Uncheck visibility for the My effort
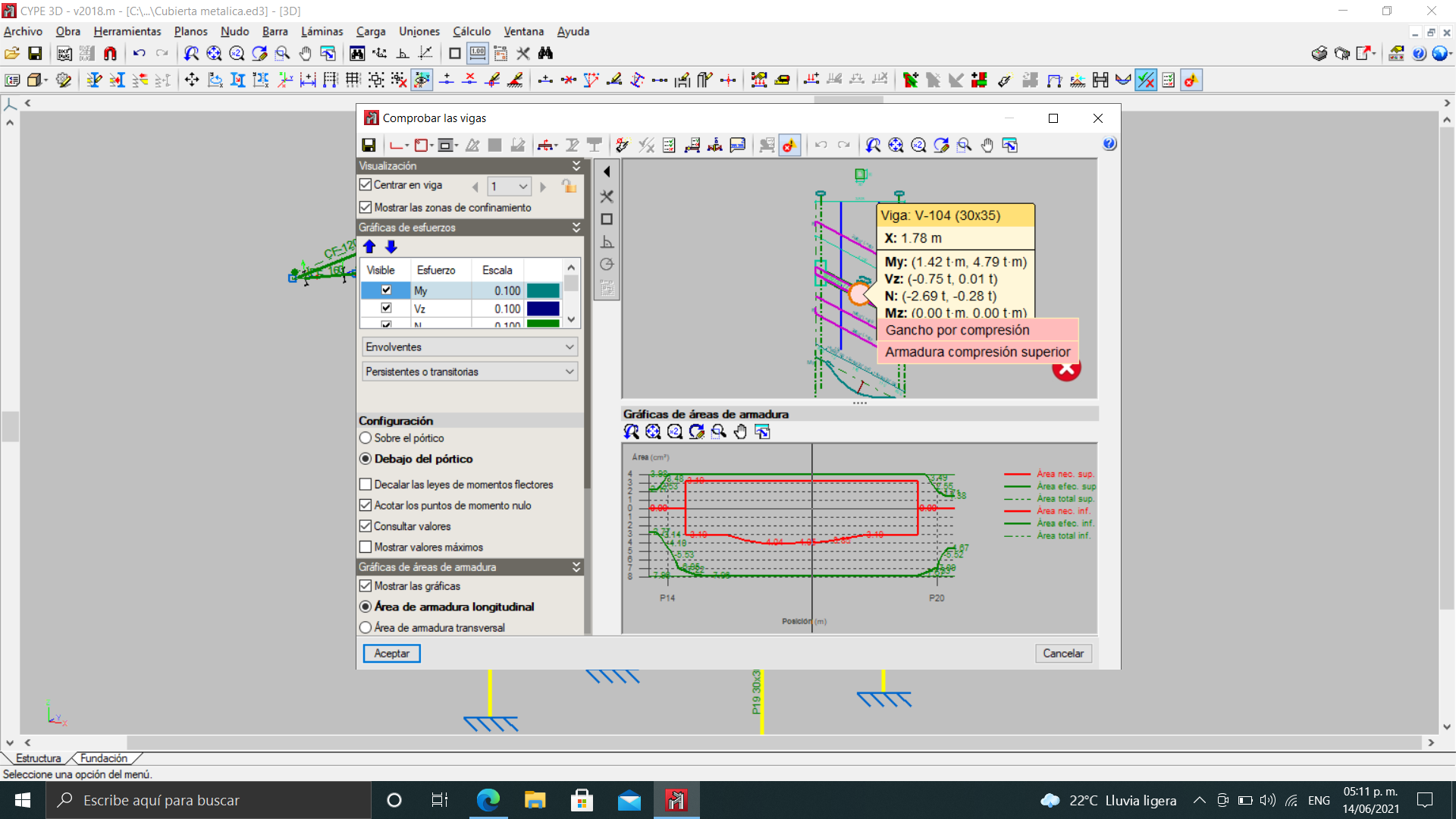 pyautogui.click(x=386, y=290)
